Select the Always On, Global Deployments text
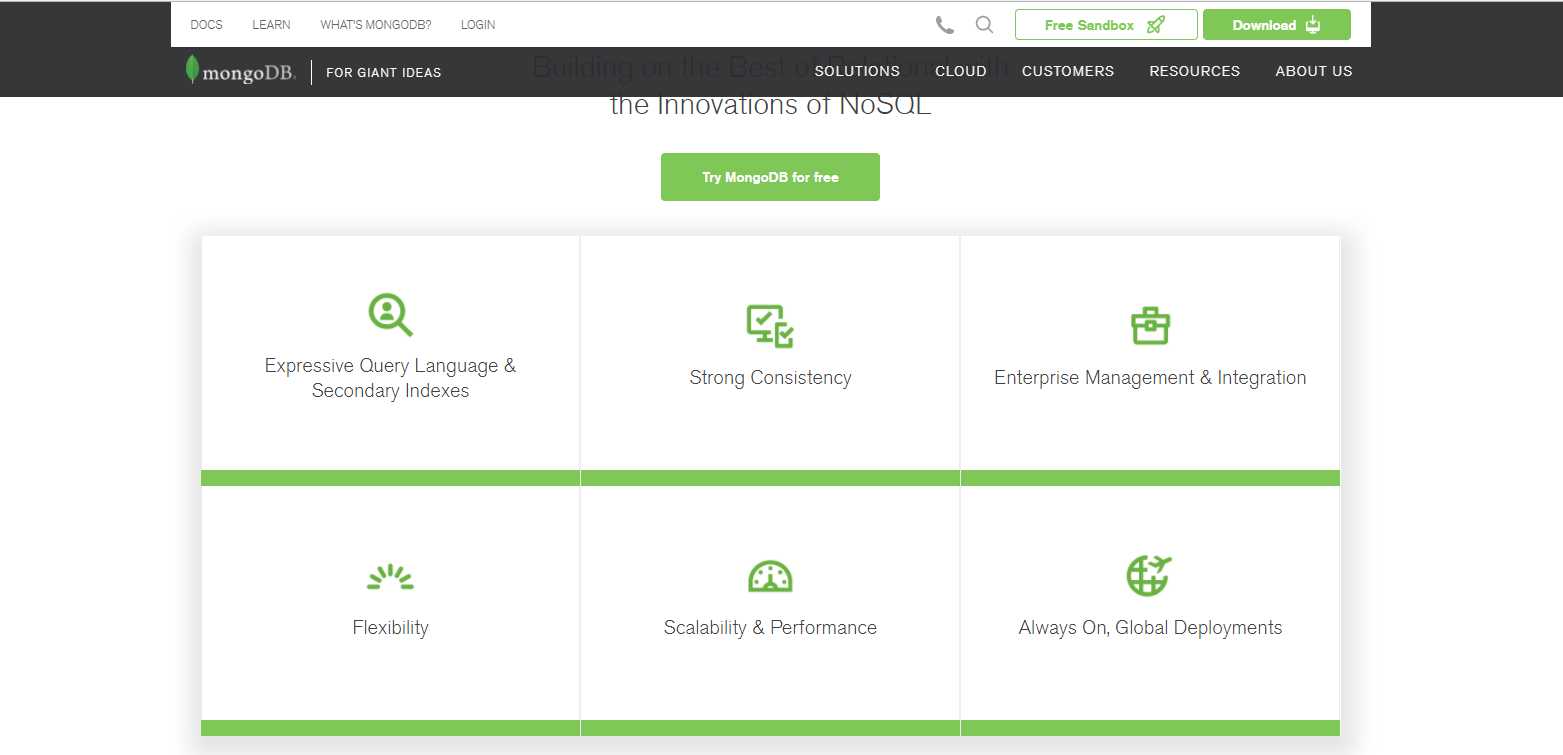This screenshot has height=755, width=1563. coord(1150,628)
